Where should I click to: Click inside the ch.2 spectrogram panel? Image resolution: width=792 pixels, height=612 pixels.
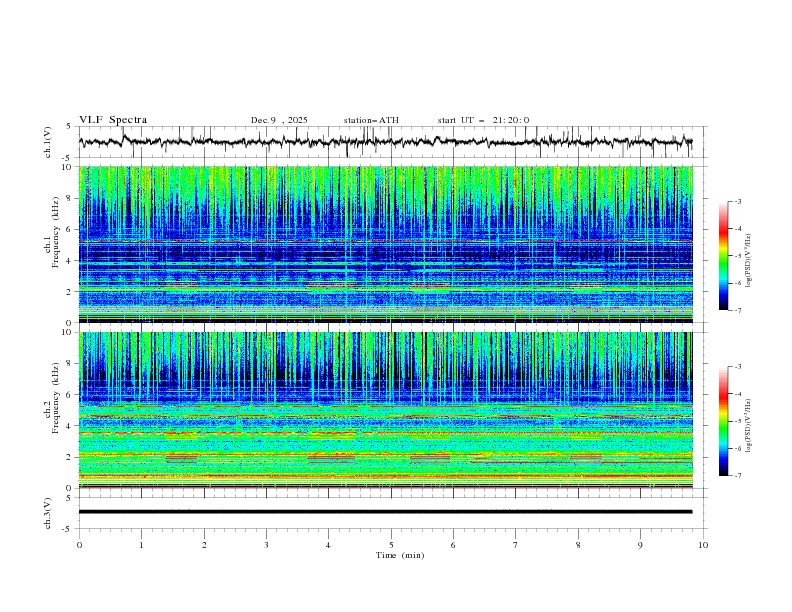[385, 410]
